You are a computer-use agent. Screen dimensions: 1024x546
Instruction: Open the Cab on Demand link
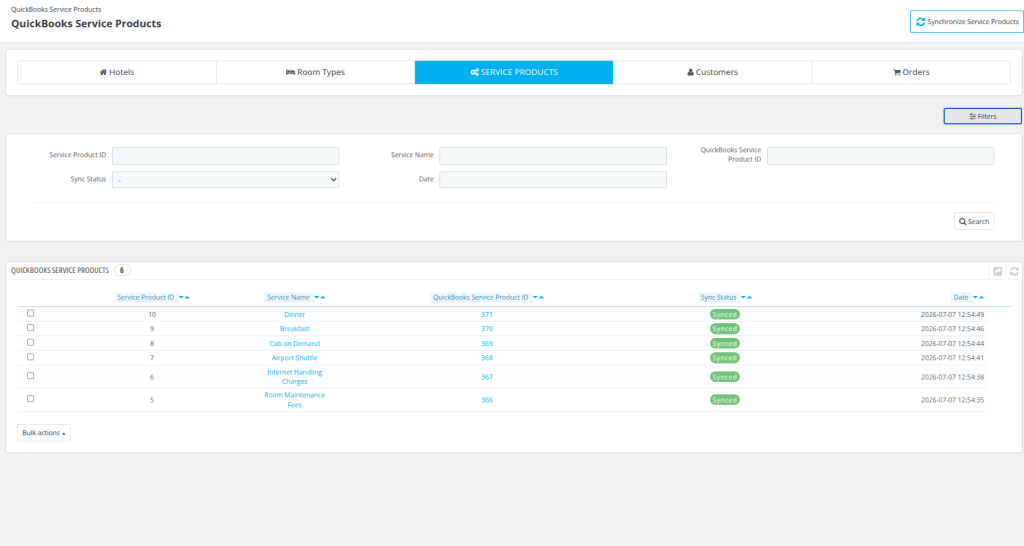pos(295,344)
